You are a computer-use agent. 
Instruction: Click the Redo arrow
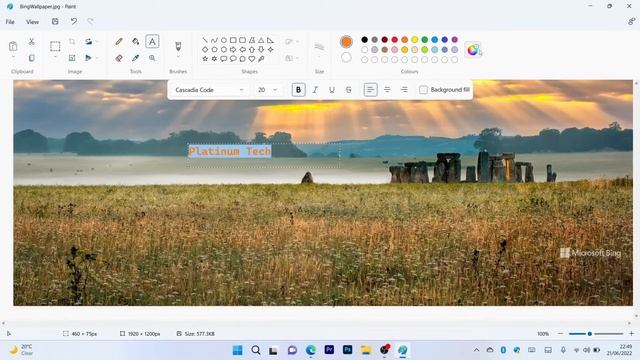point(90,22)
